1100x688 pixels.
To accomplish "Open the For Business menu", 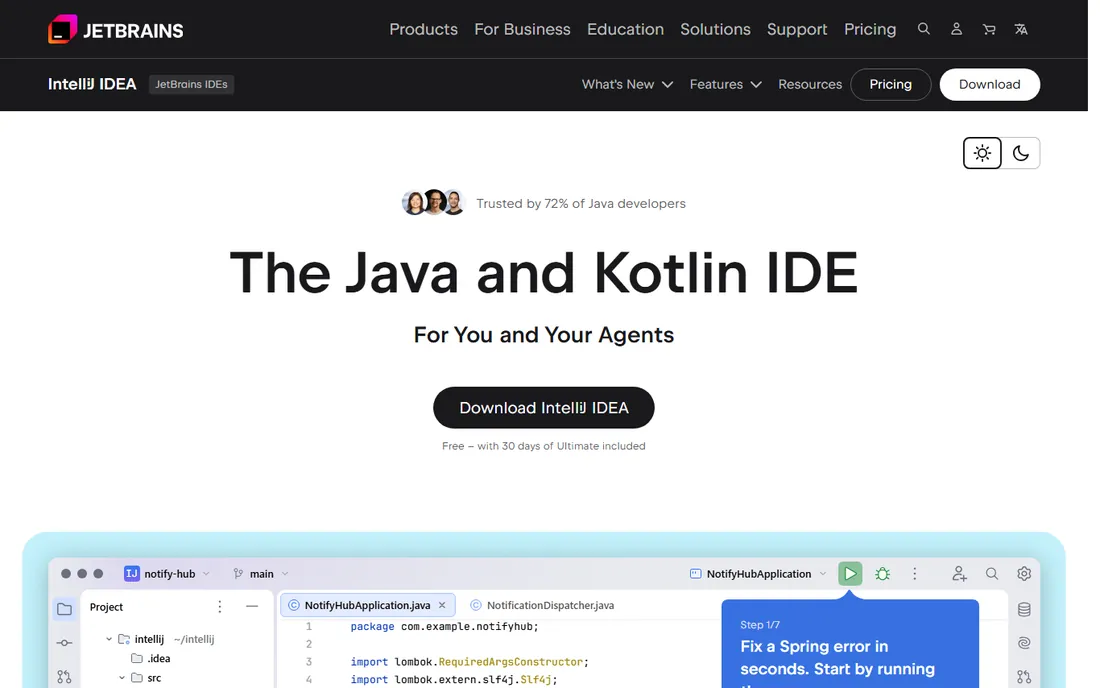I will pyautogui.click(x=522, y=29).
